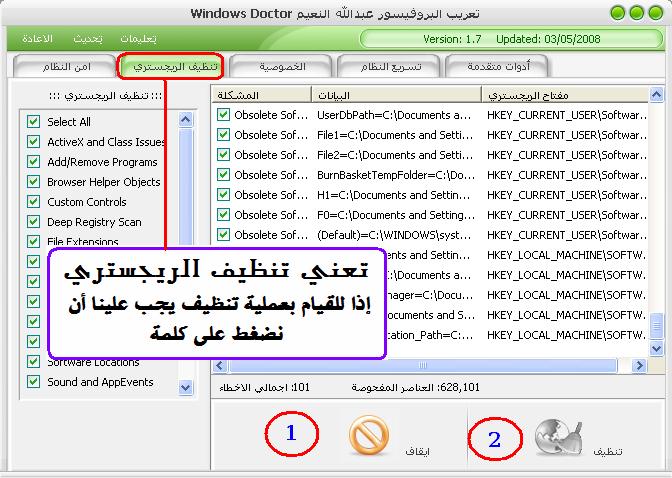Switch to the تنظيف الريجستري tab
This screenshot has width=672, height=478.
pos(171,67)
